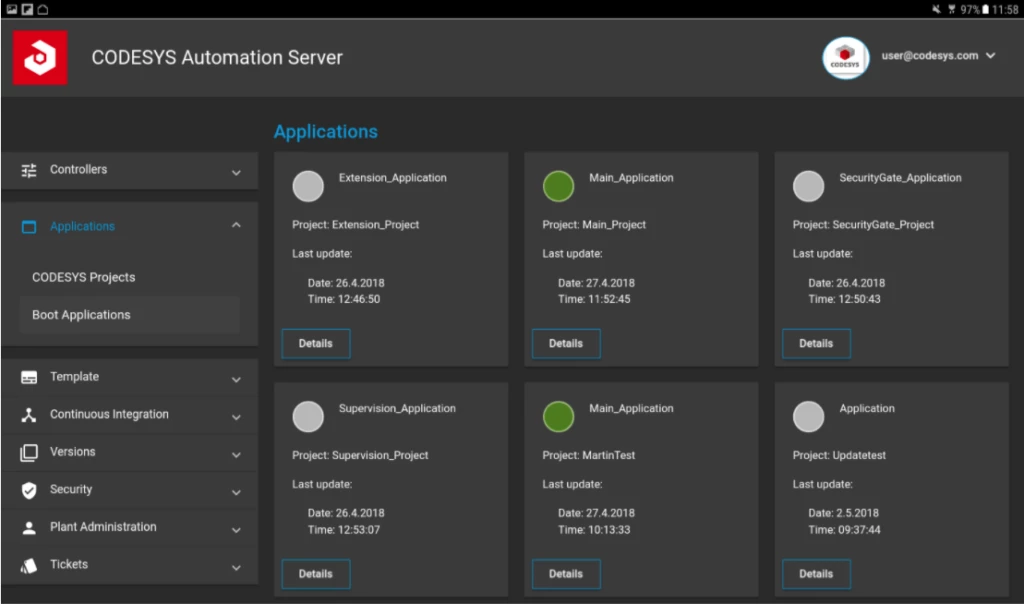Click the CODESYS logo in the header
The width and height of the screenshot is (1024, 604).
click(39, 57)
